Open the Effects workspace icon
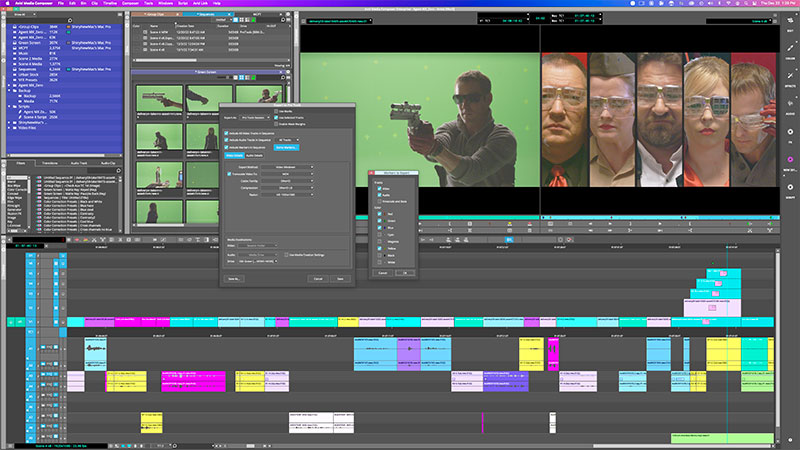Image resolution: width=800 pixels, height=450 pixels. tap(790, 76)
